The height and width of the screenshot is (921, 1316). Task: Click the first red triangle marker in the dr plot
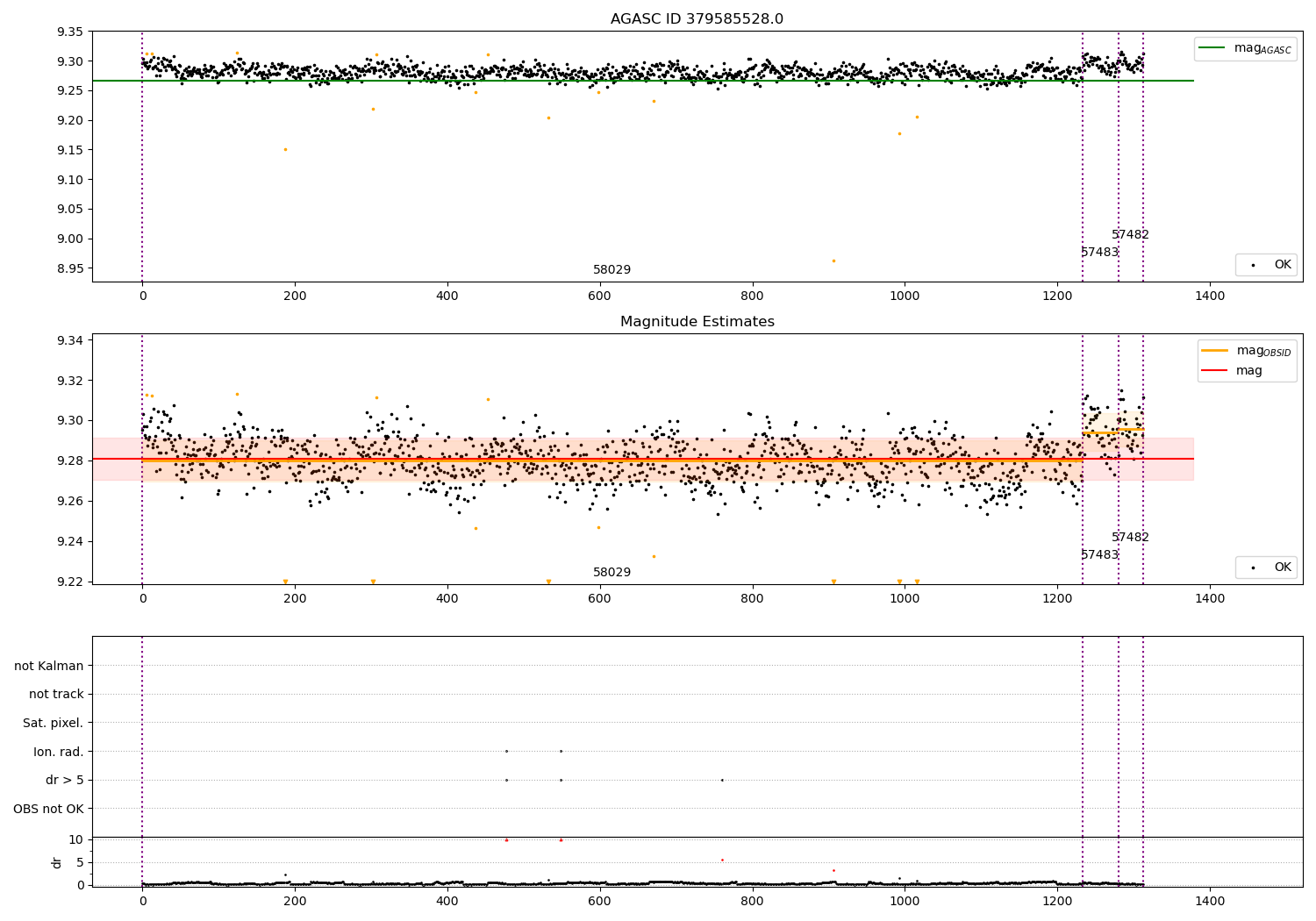(506, 839)
